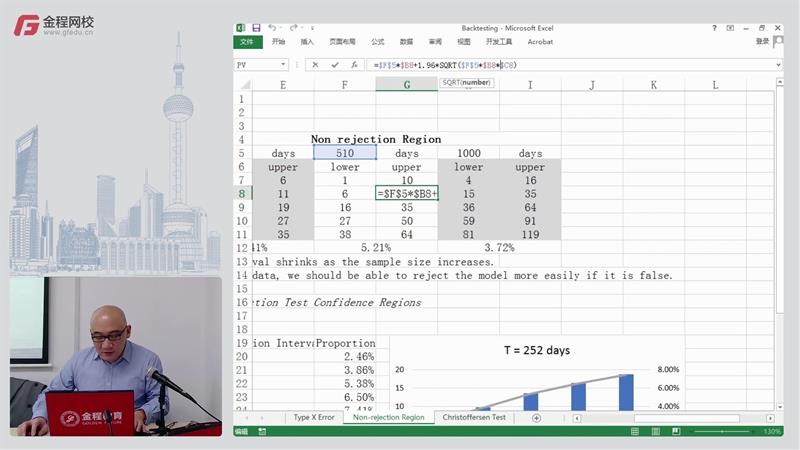Click horizontal scrollbar left arrow
This screenshot has width=800, height=450.
point(577,418)
